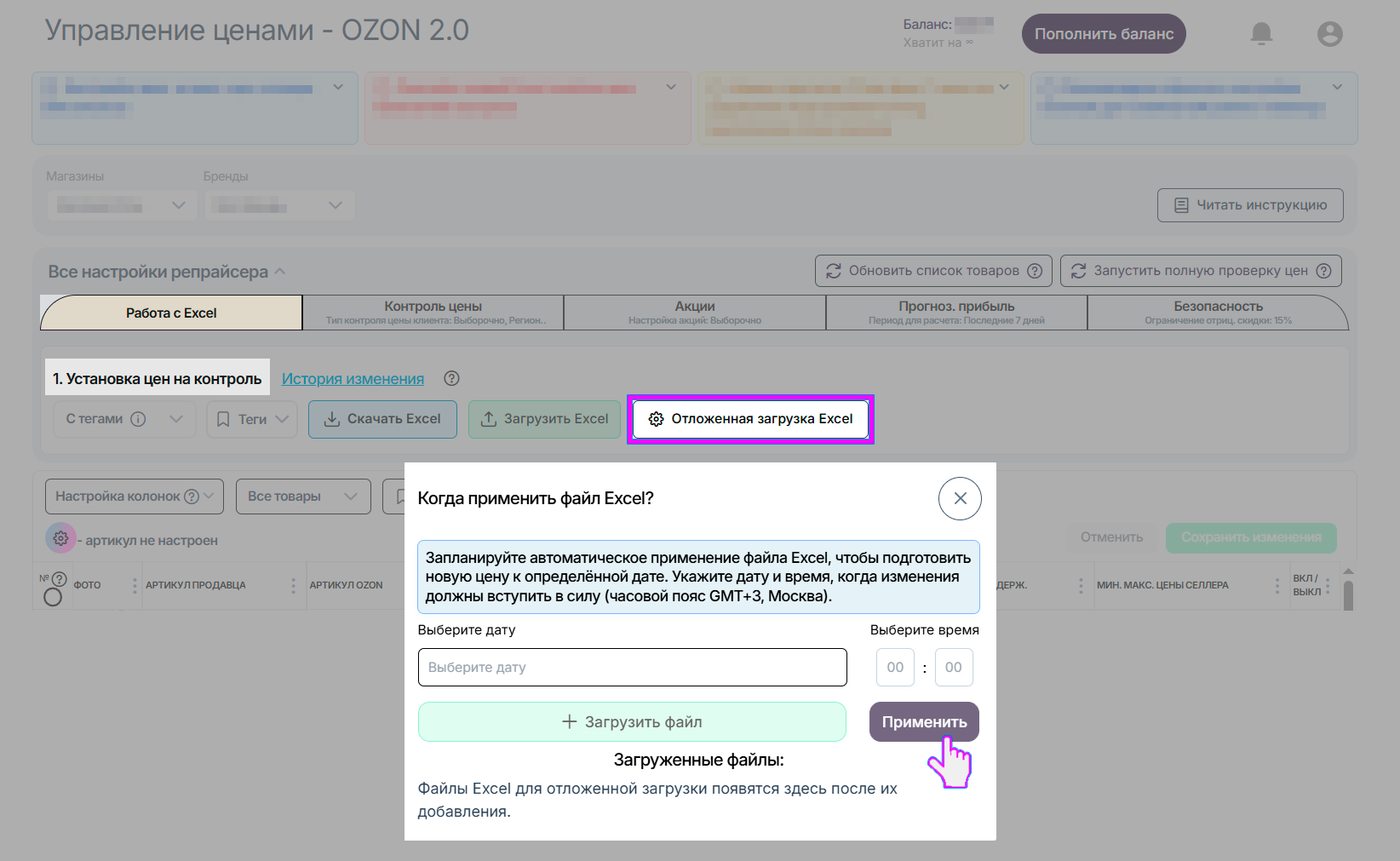The height and width of the screenshot is (861, 1400).
Task: Open the Магазины dropdown
Action: tap(122, 205)
